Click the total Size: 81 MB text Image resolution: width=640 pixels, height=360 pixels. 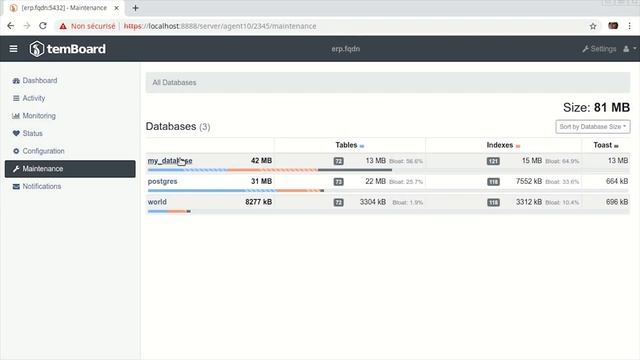click(596, 107)
